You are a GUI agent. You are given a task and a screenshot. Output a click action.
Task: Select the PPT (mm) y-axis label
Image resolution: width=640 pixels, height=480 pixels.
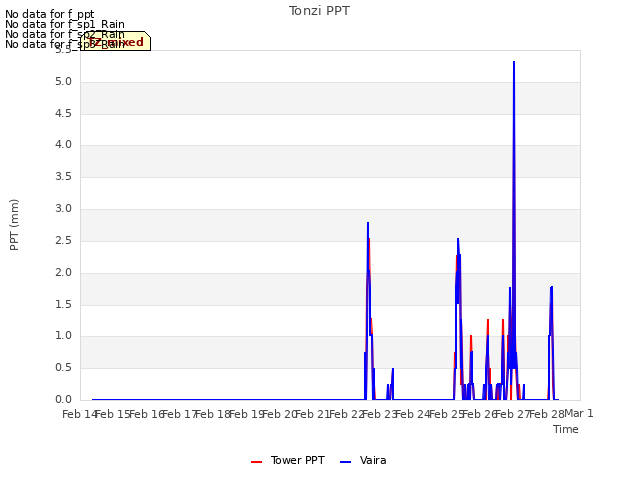tap(14, 225)
